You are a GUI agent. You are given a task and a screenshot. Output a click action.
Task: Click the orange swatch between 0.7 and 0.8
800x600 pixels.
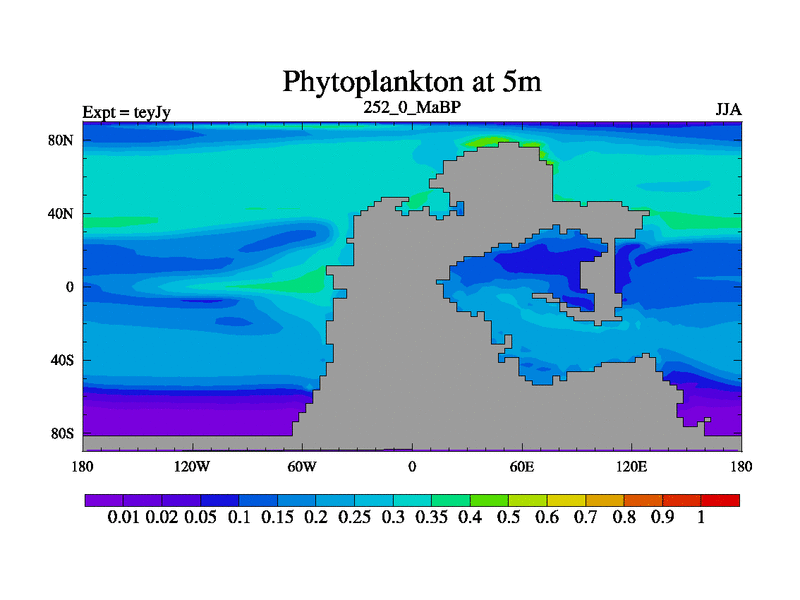[605, 500]
